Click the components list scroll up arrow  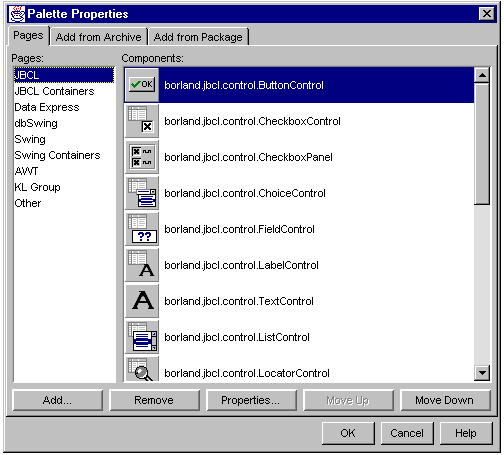coord(482,75)
